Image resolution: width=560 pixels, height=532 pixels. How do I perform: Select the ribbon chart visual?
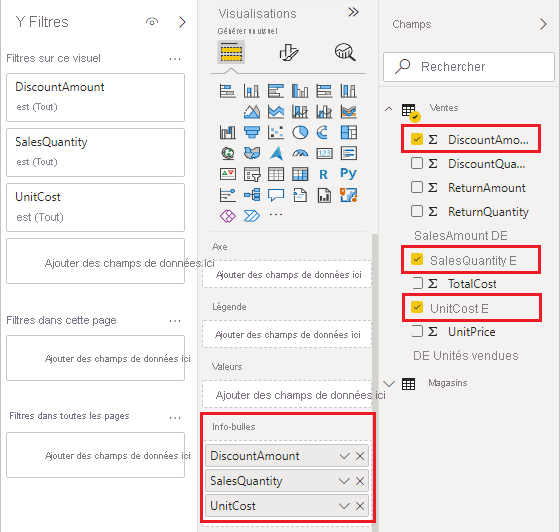click(x=349, y=112)
